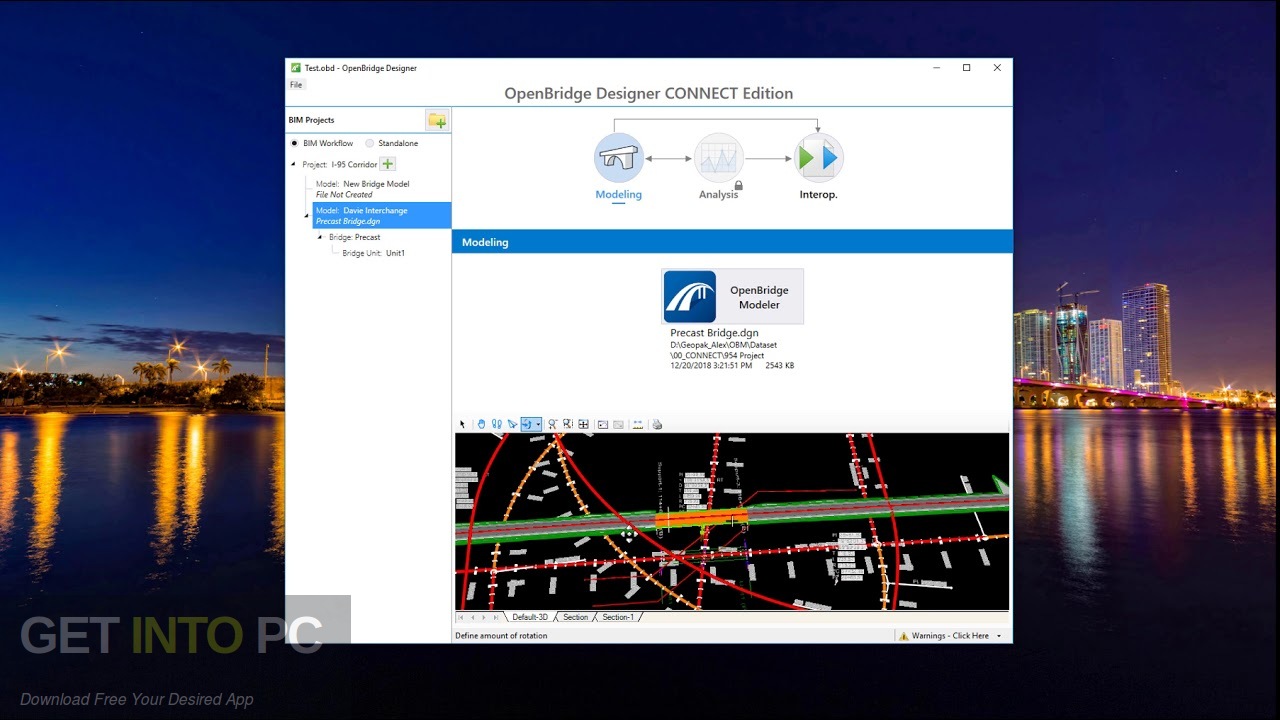Click Warnings - Click Here message
Image resolution: width=1280 pixels, height=720 pixels.
tap(950, 636)
